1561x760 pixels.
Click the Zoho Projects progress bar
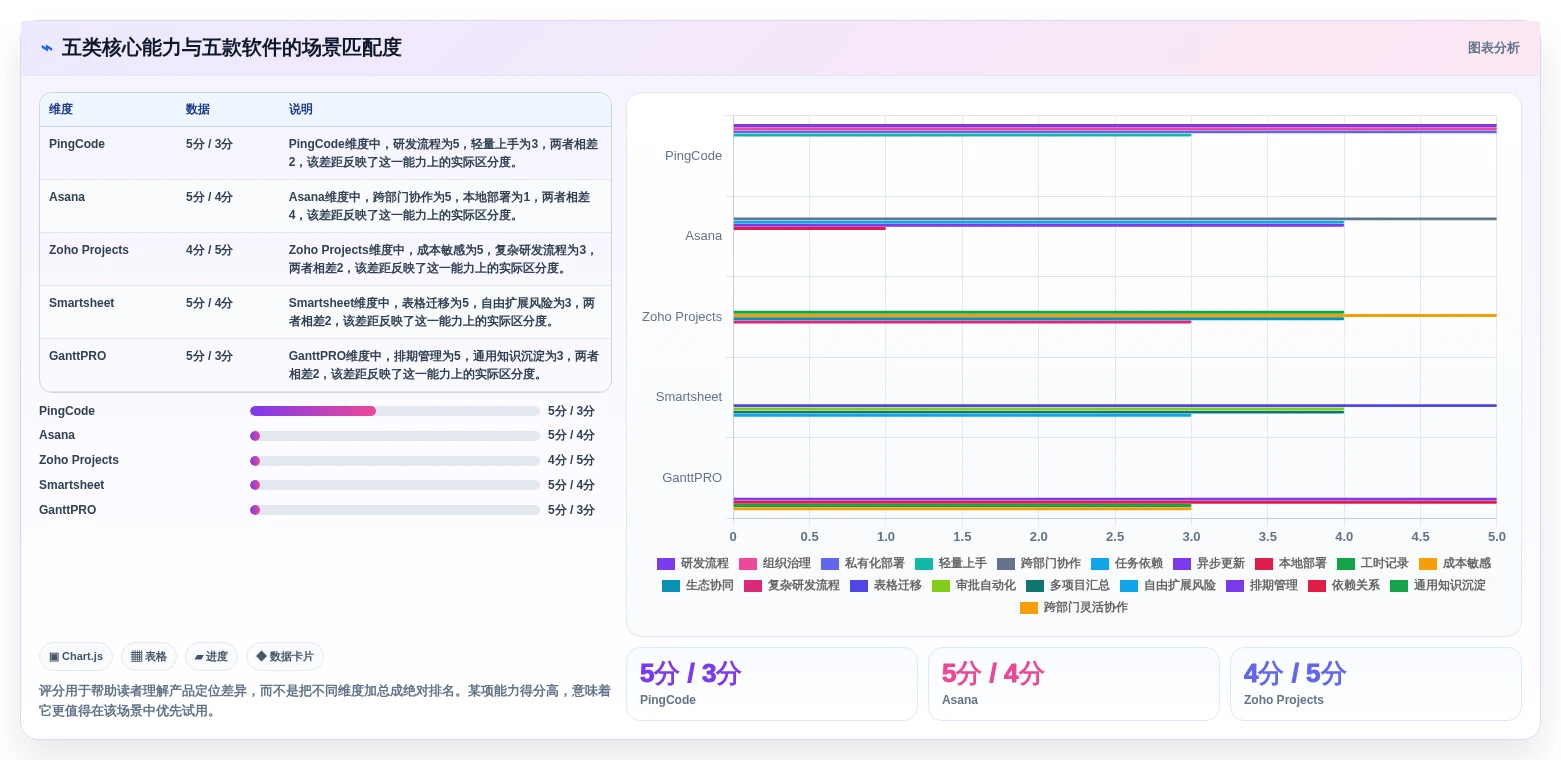[395, 461]
